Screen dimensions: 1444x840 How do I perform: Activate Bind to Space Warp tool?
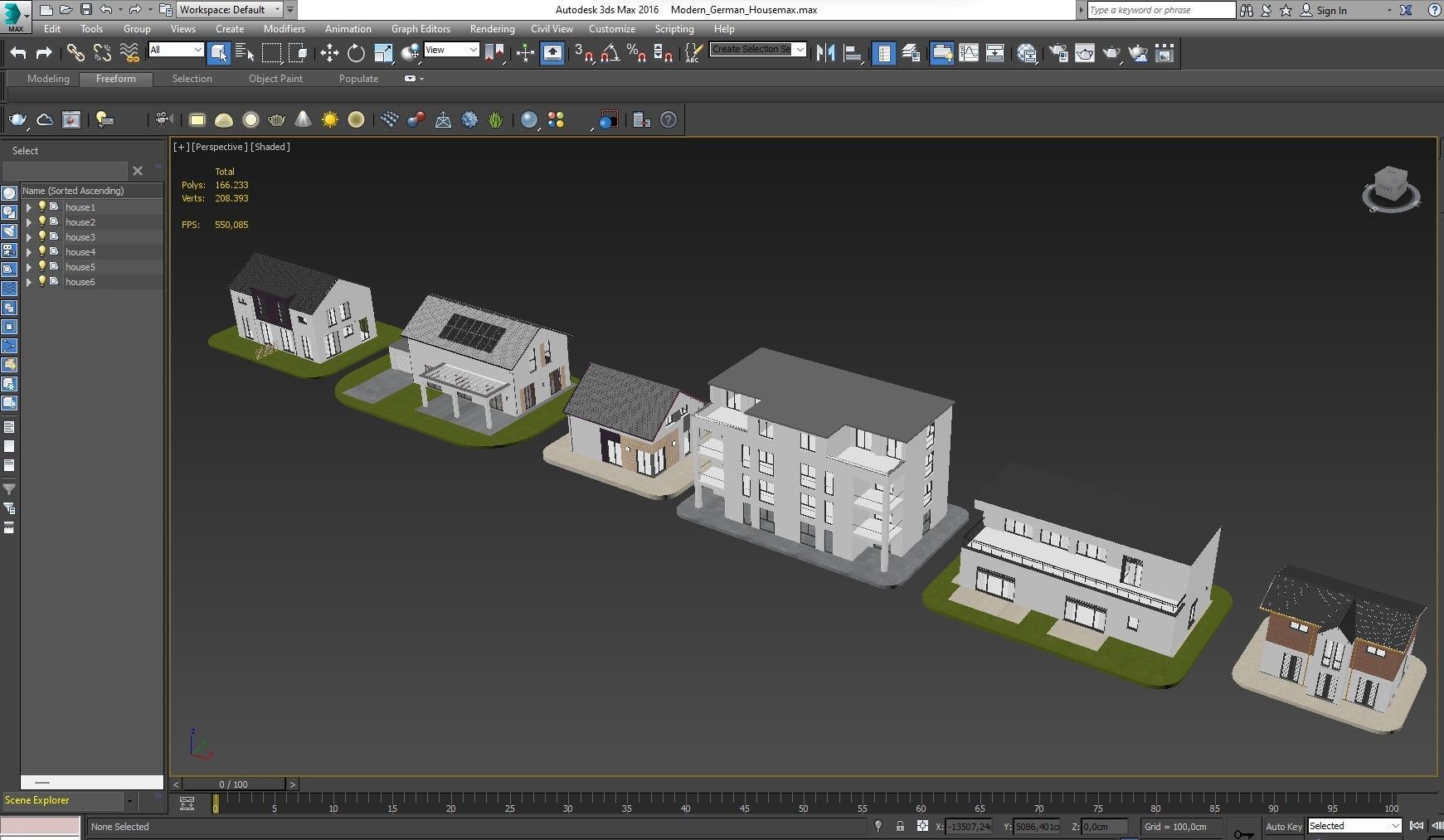tap(129, 53)
